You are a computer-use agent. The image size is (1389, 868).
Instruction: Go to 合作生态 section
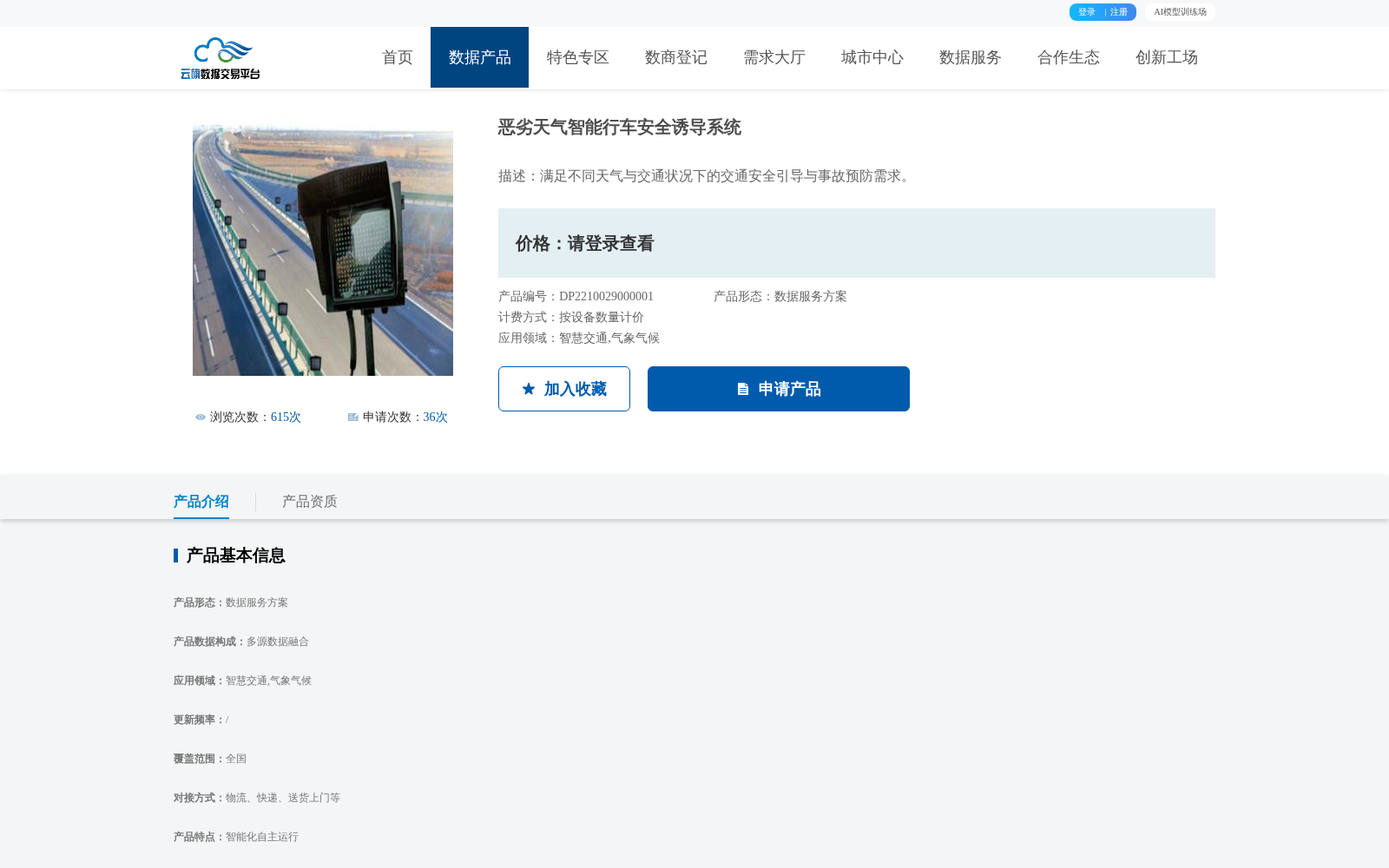[x=1069, y=57]
